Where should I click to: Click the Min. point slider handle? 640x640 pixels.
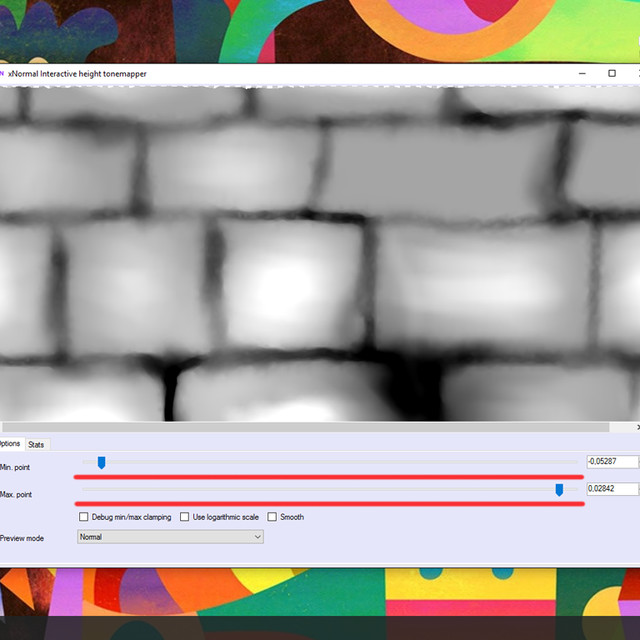pos(102,462)
